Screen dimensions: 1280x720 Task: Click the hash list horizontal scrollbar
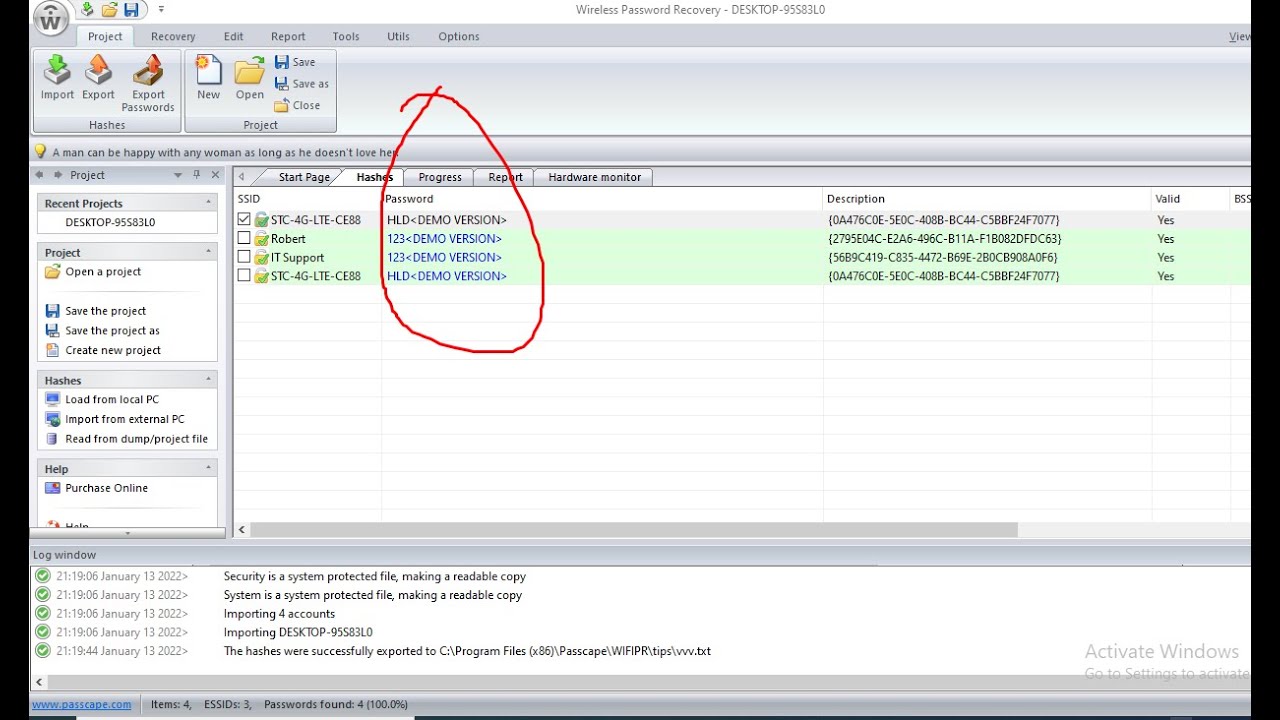pos(634,530)
